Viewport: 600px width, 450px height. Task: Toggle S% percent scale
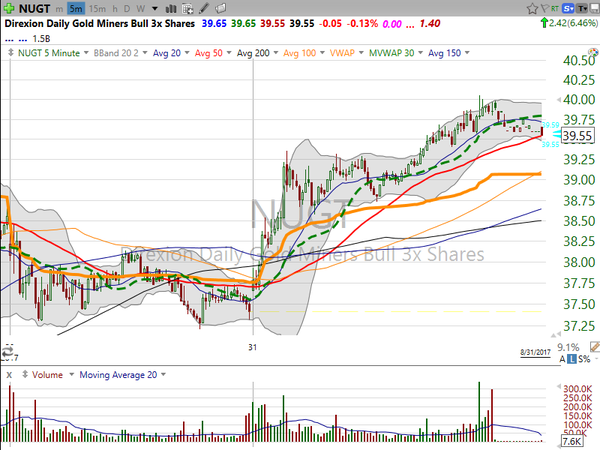point(584,359)
